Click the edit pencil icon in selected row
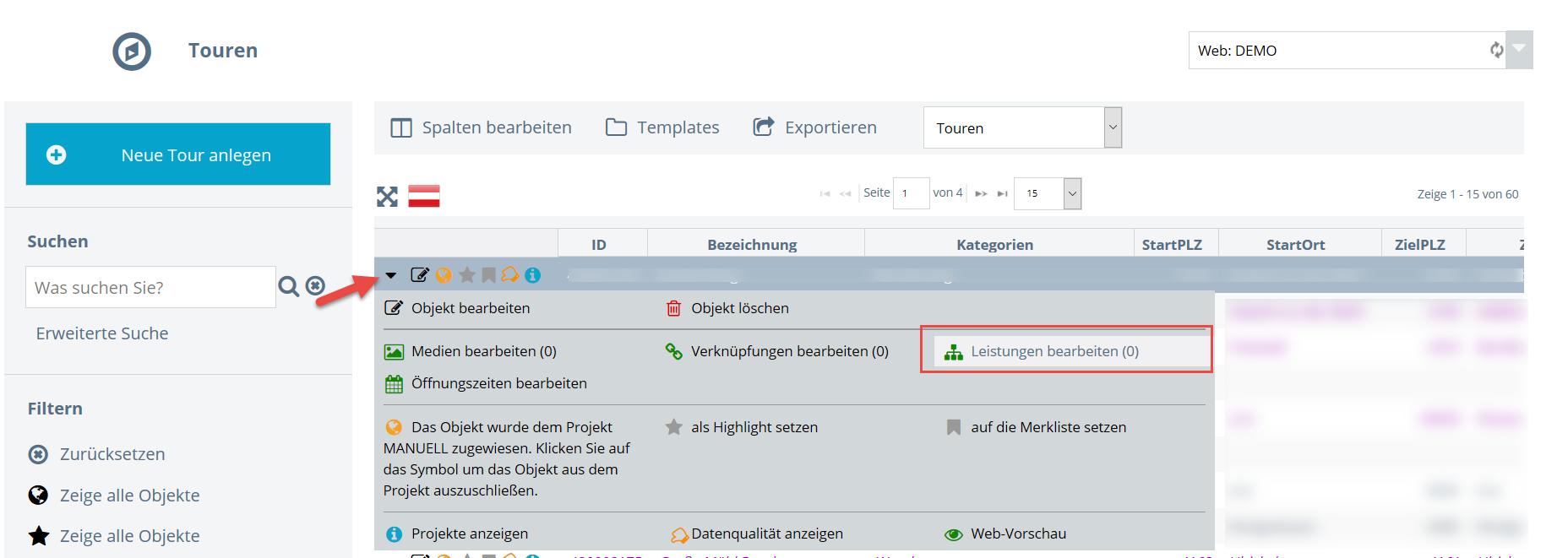 click(419, 274)
